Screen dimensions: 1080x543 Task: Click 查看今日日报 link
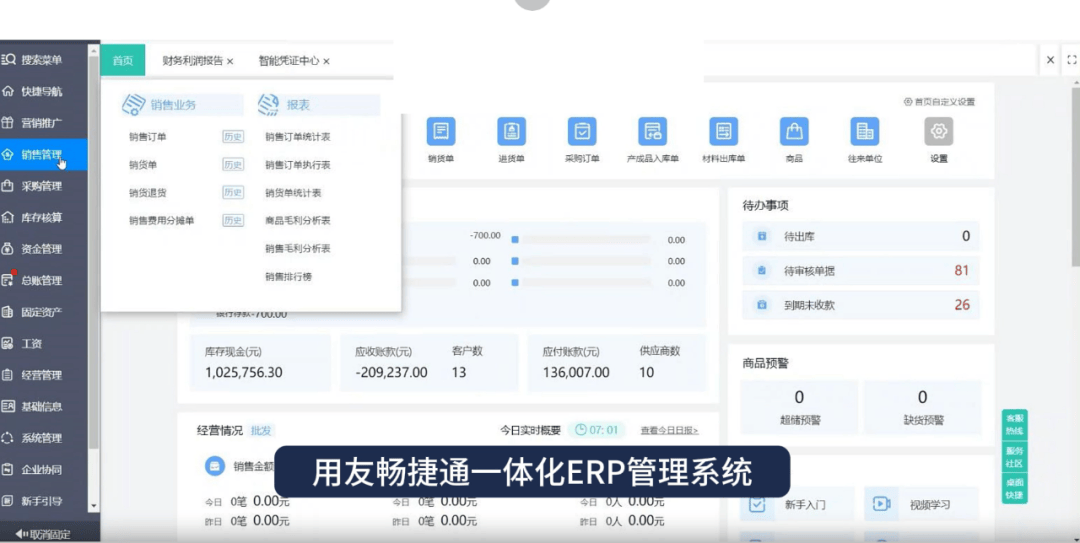[x=669, y=431]
